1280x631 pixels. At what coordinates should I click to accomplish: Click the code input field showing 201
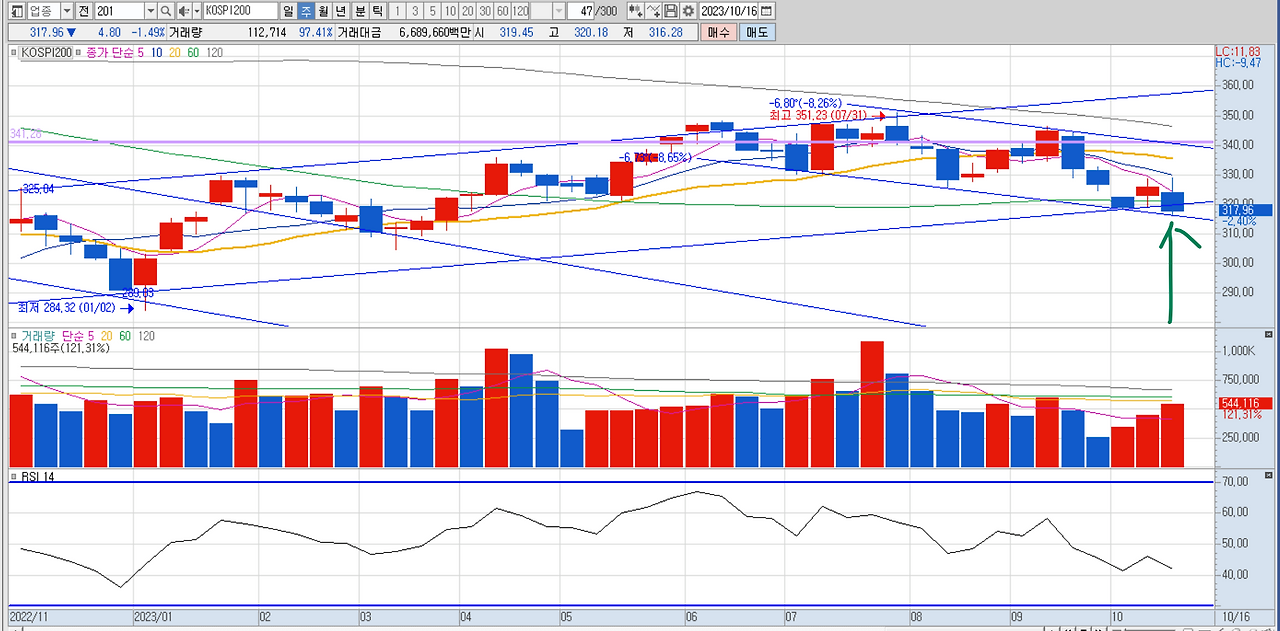click(x=120, y=10)
